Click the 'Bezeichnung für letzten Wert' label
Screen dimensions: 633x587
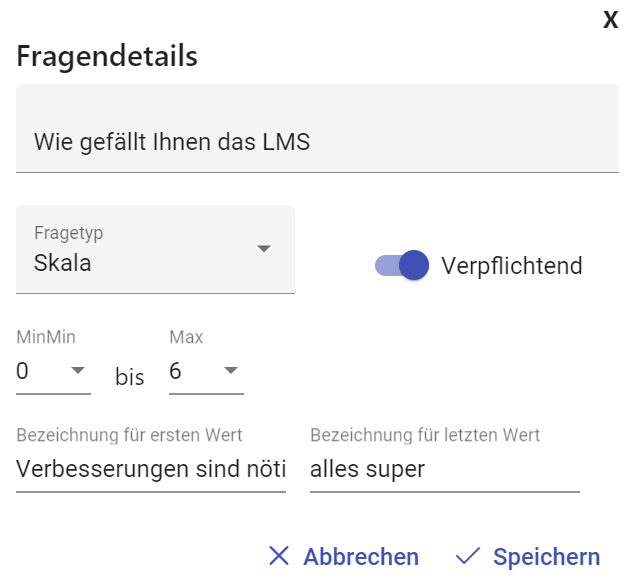pyautogui.click(x=425, y=435)
